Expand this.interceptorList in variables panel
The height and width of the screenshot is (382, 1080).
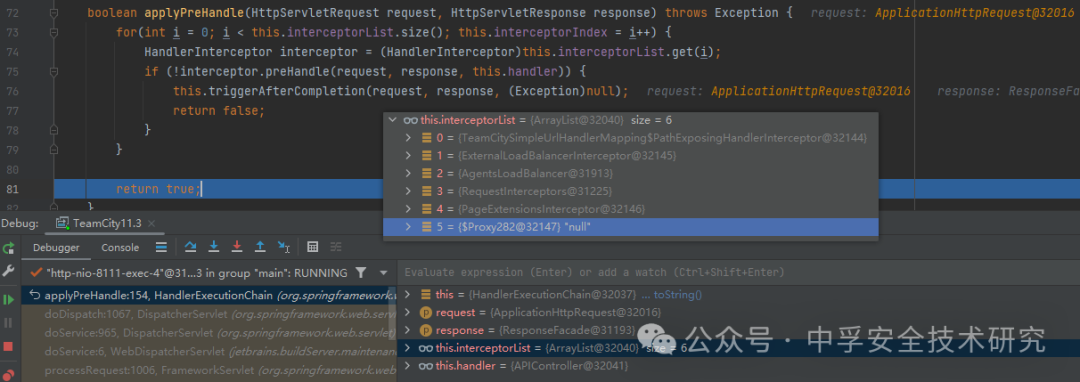(x=408, y=348)
